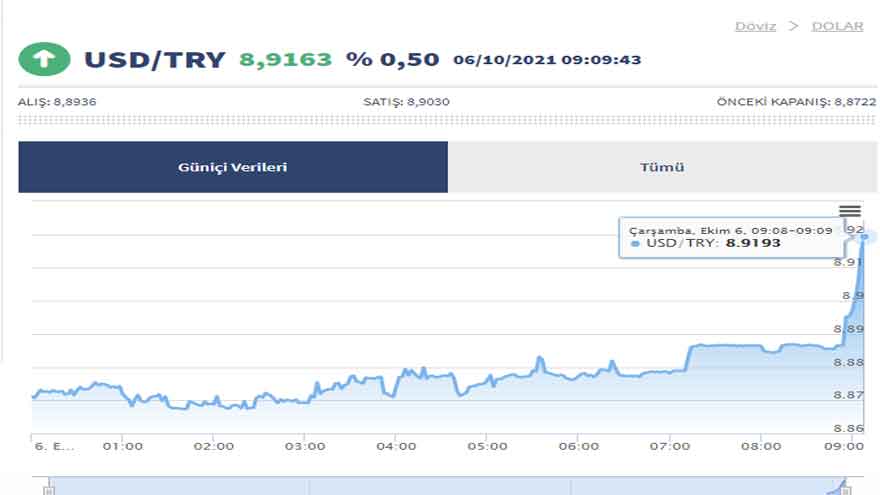This screenshot has width=880, height=495.
Task: Click the ALIŞ: 8,8936 value
Action: pos(57,102)
